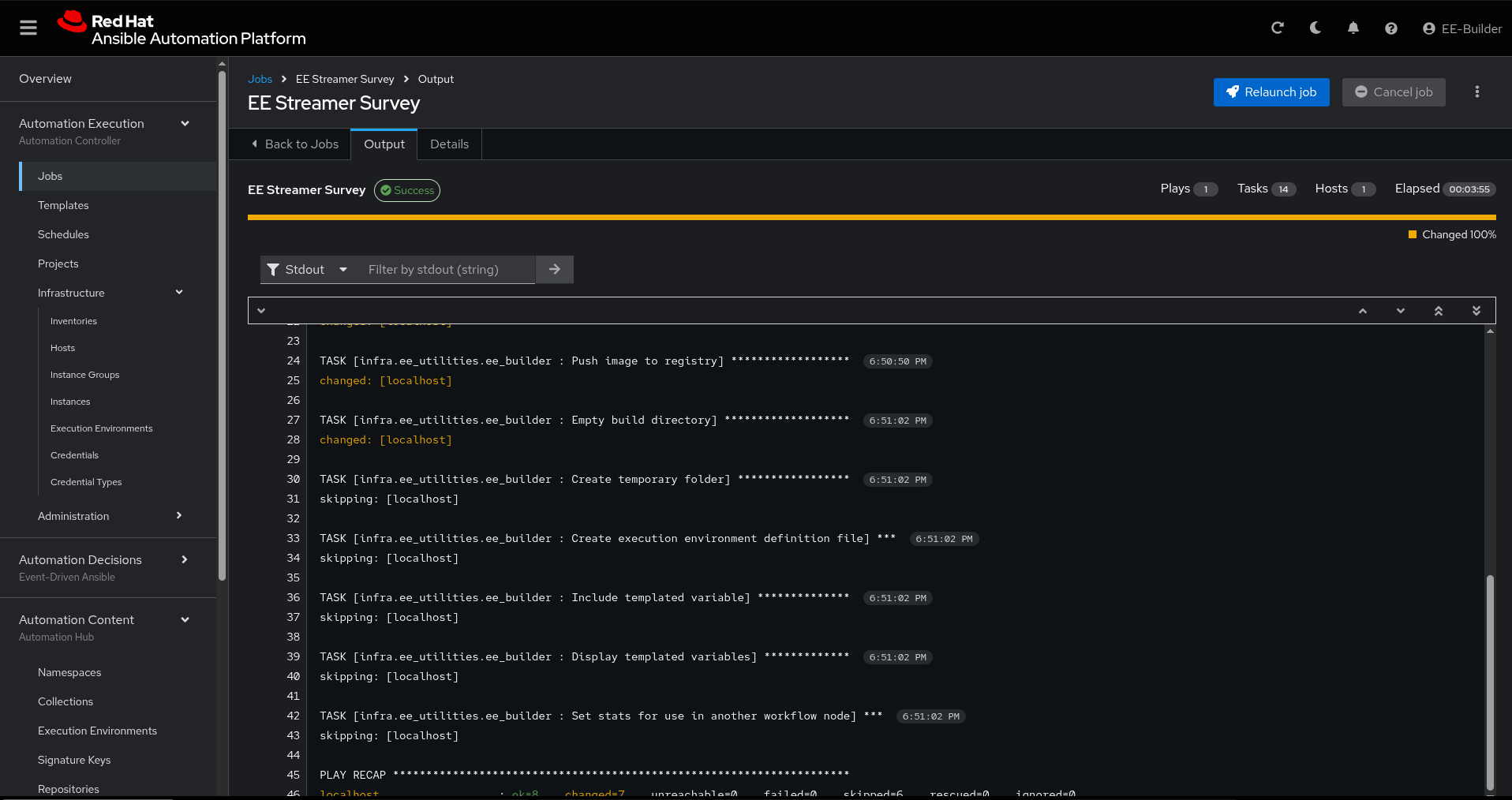Expand the Administration section
This screenshot has height=800, width=1512.
pyautogui.click(x=179, y=516)
